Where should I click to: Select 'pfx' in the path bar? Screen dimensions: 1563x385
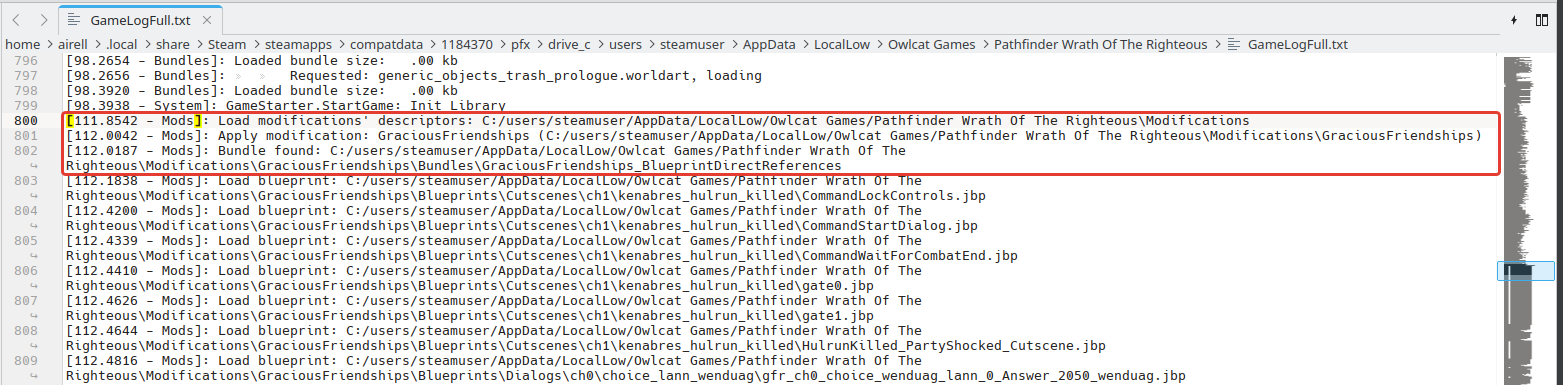521,44
